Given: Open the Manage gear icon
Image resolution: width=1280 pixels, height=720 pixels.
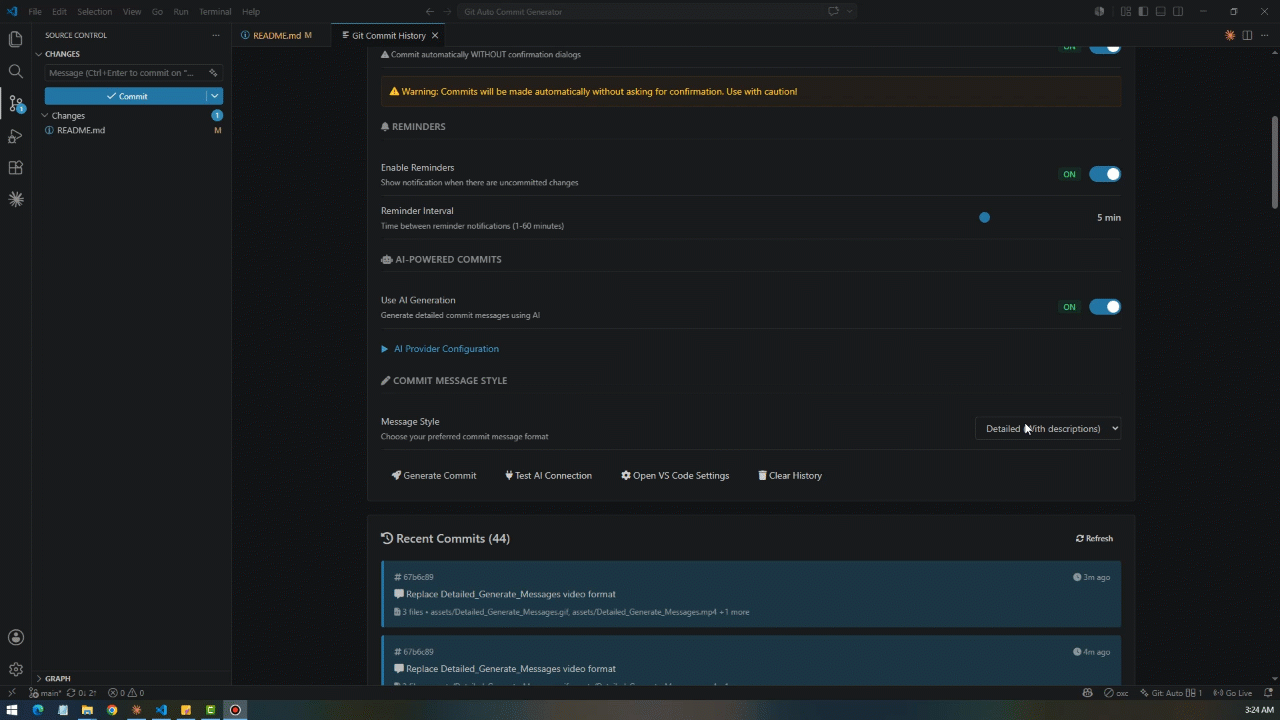Looking at the screenshot, I should [15, 669].
